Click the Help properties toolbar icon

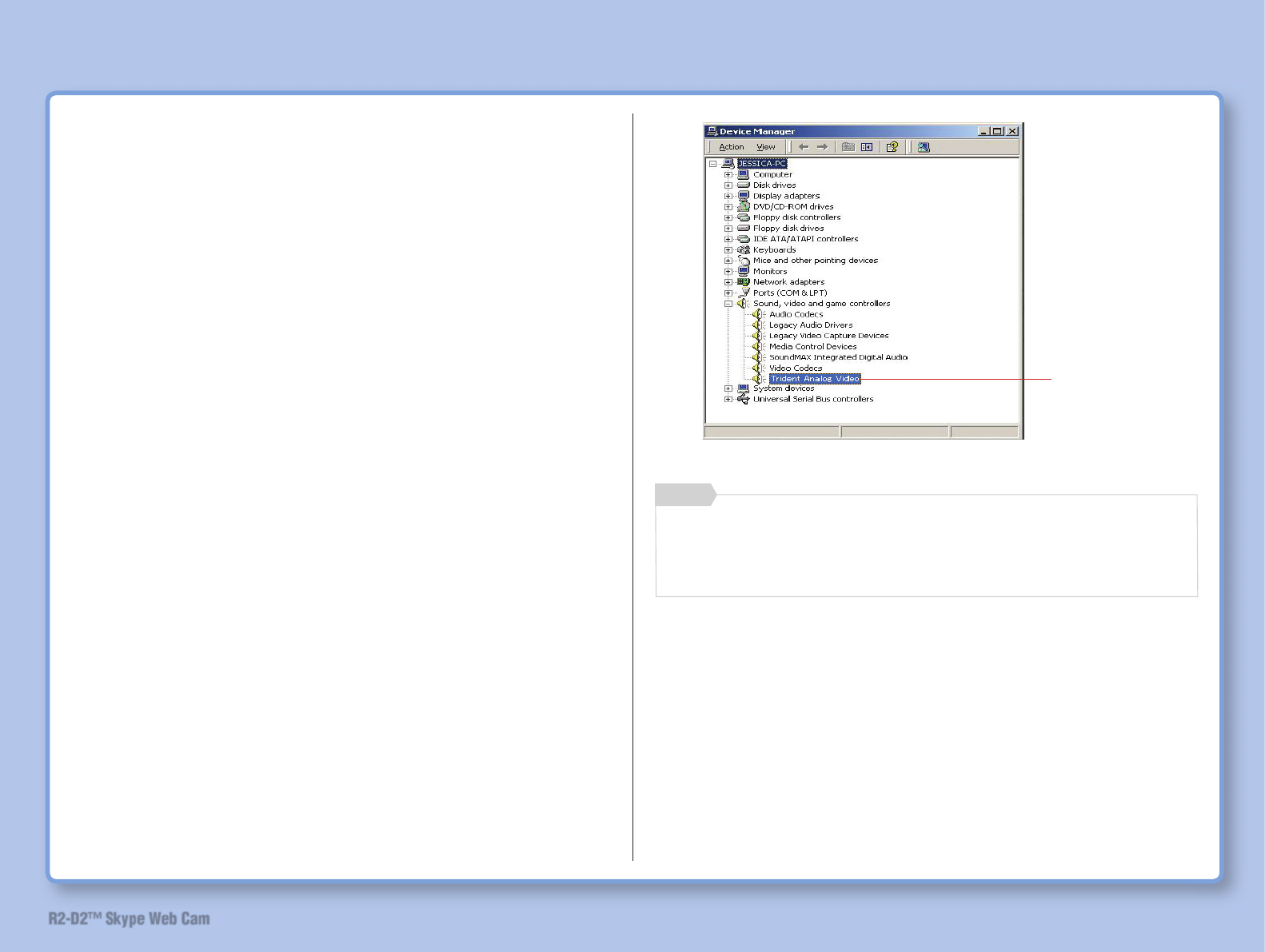892,147
